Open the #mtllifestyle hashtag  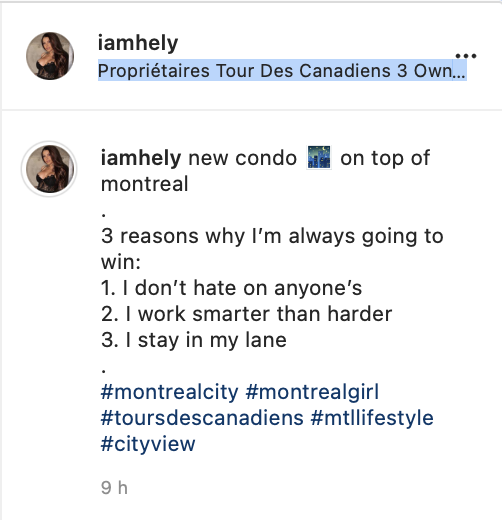click(372, 418)
